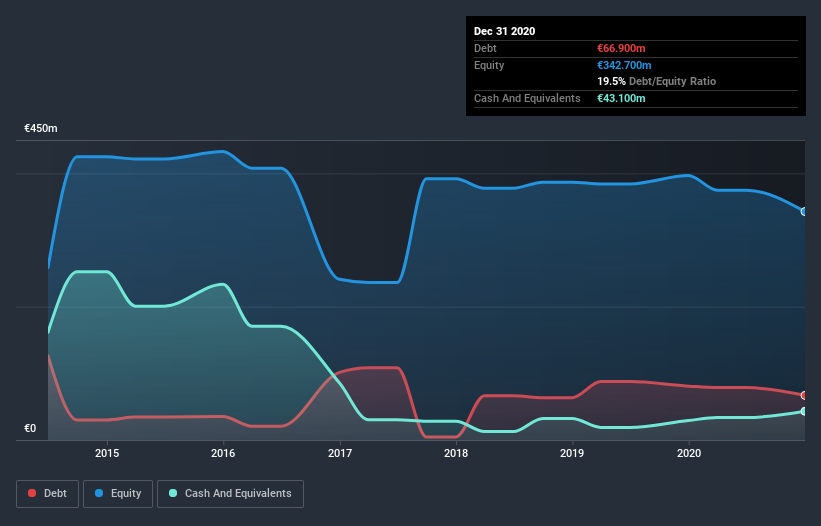The width and height of the screenshot is (821, 526).
Task: Toggle the Equity legend button
Action: [118, 494]
